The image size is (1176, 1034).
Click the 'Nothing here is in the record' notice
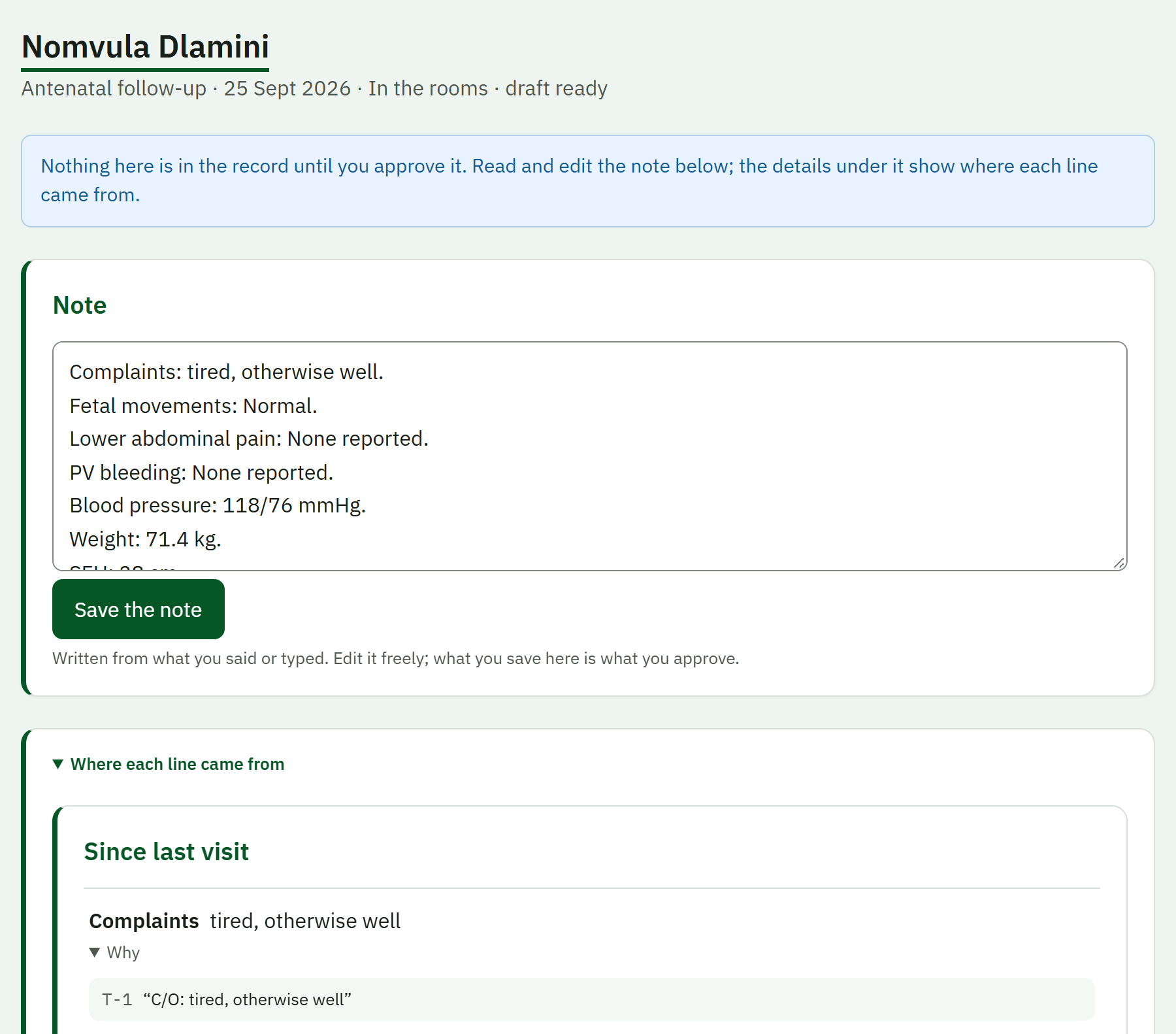coord(588,181)
